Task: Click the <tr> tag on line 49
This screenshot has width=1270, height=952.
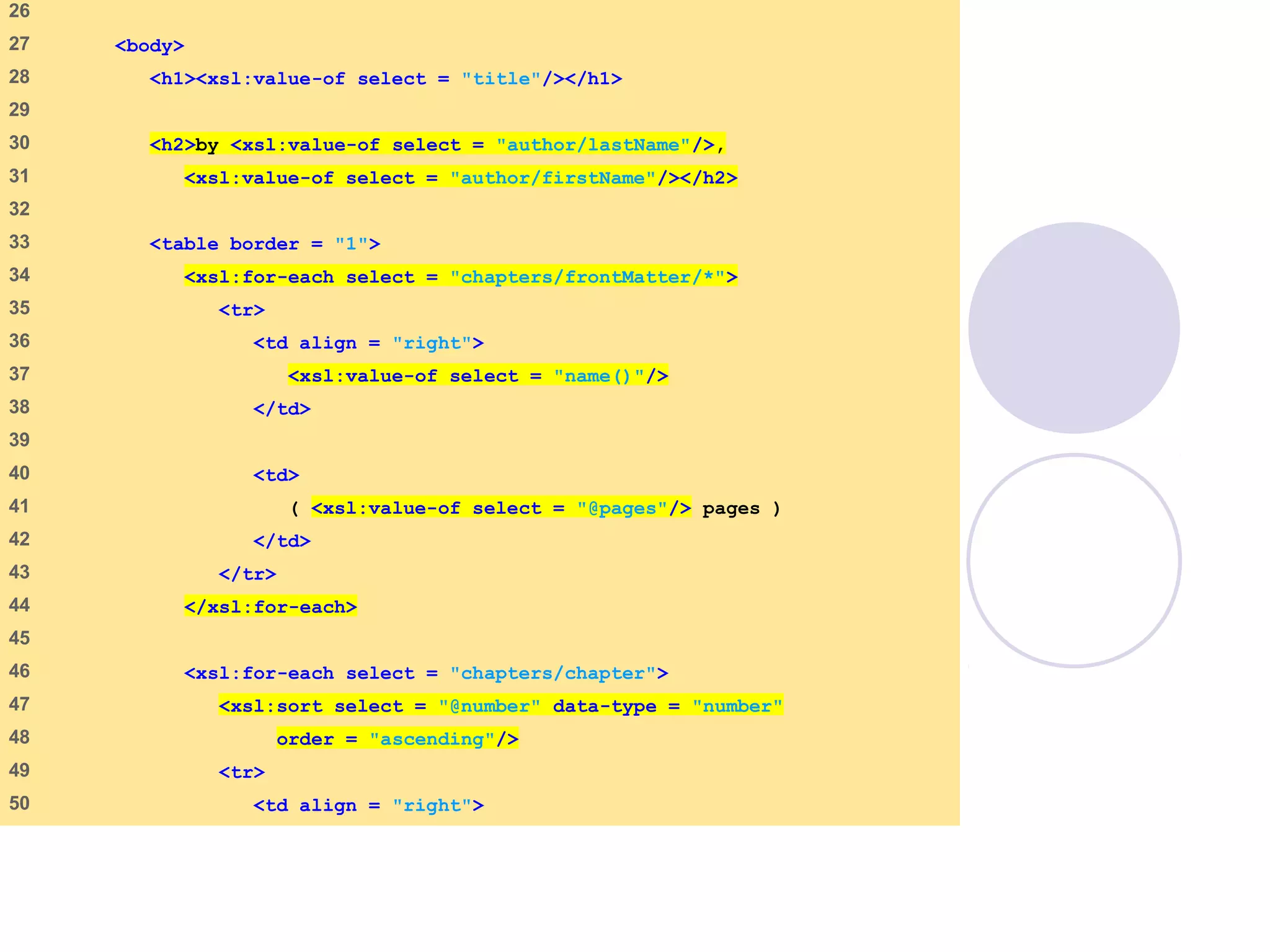Action: [242, 772]
